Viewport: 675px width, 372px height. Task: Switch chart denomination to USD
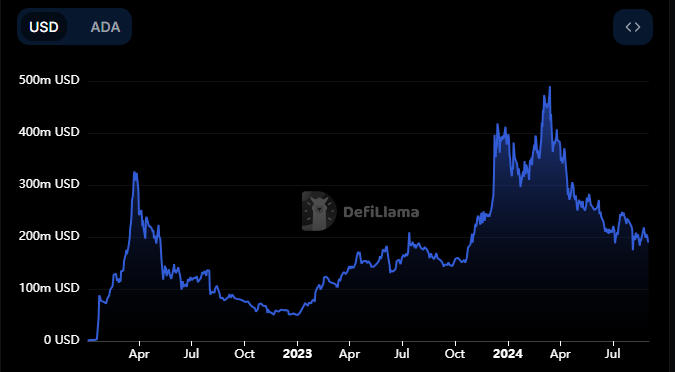pos(44,27)
